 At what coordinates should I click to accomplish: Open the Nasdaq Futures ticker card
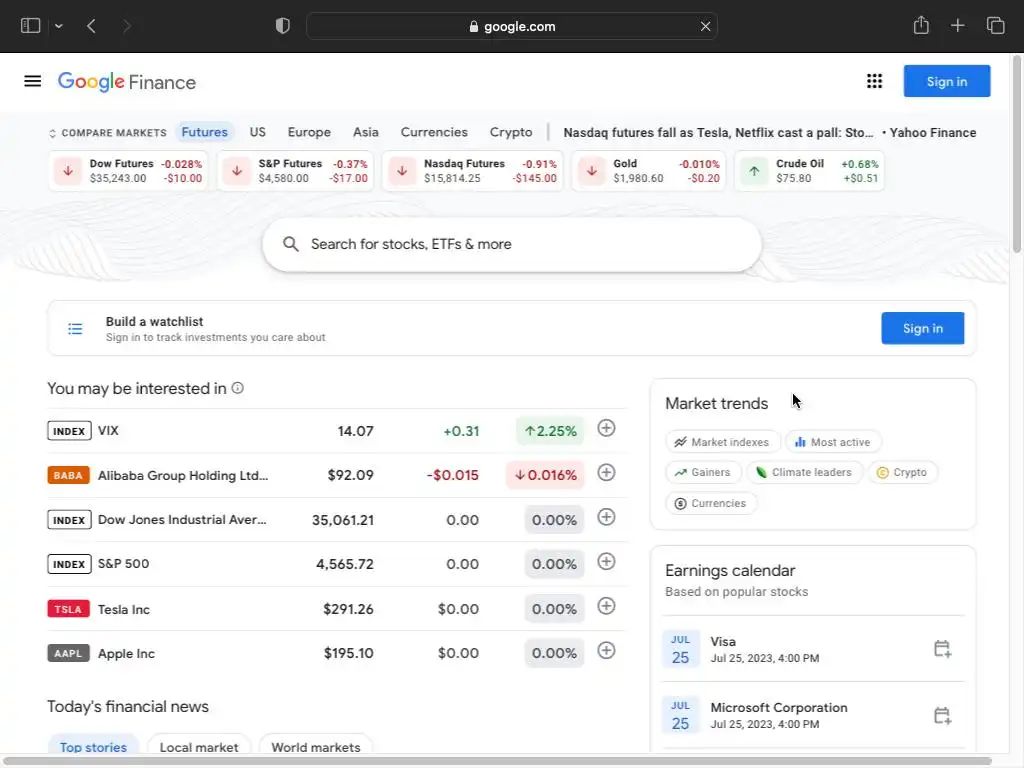click(x=473, y=171)
